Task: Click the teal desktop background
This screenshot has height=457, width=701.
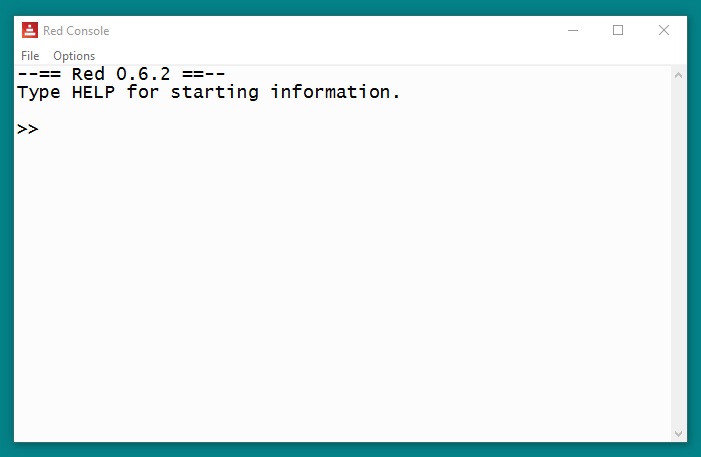Action: 350,449
